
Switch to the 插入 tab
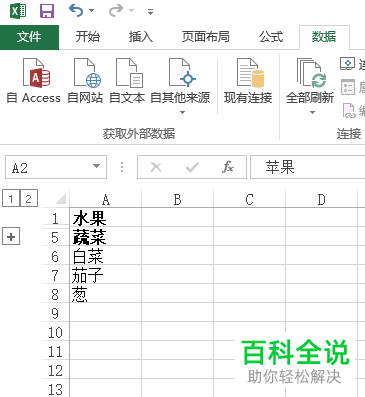click(141, 37)
